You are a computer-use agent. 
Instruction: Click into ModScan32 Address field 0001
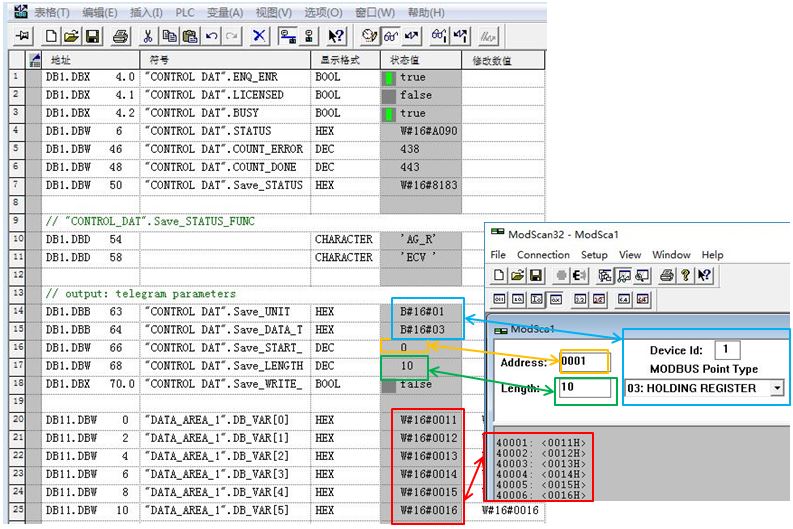pos(585,361)
